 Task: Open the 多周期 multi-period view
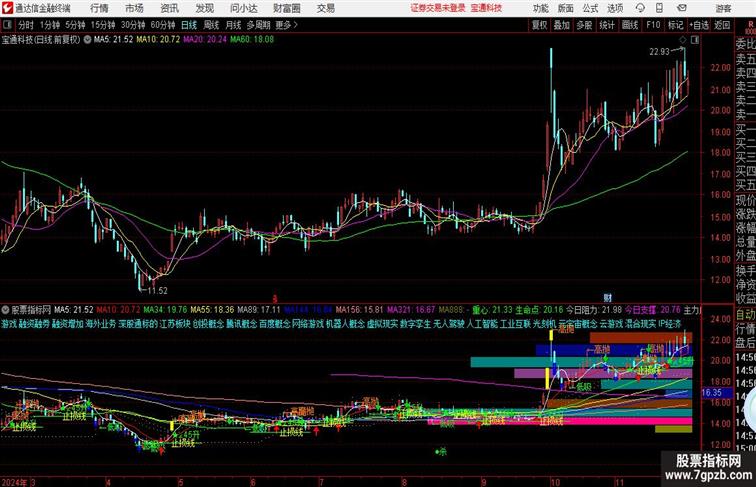click(x=258, y=25)
